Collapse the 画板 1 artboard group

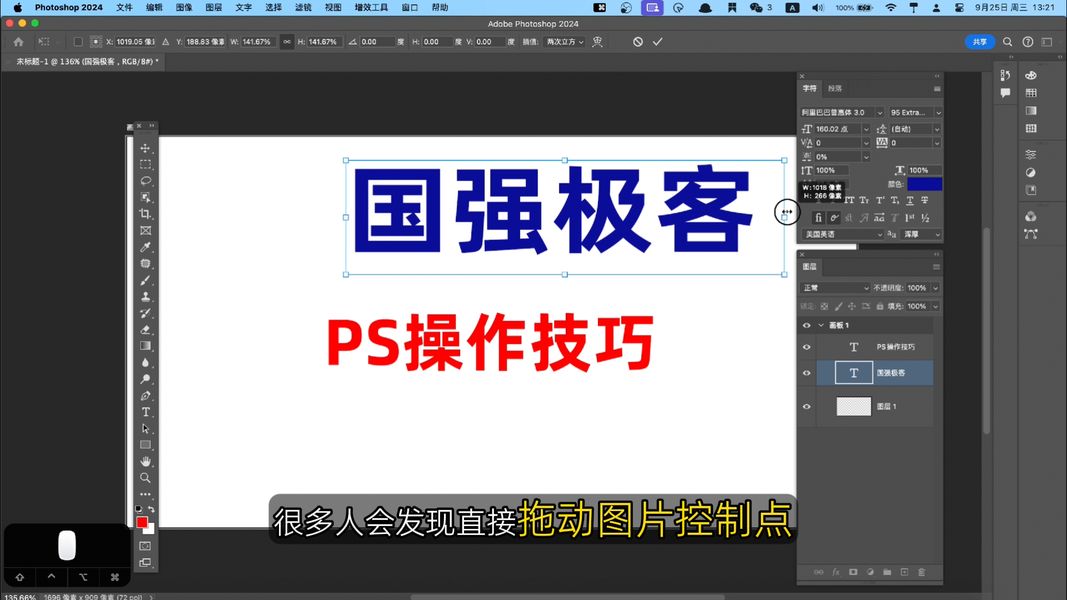pyautogui.click(x=821, y=325)
